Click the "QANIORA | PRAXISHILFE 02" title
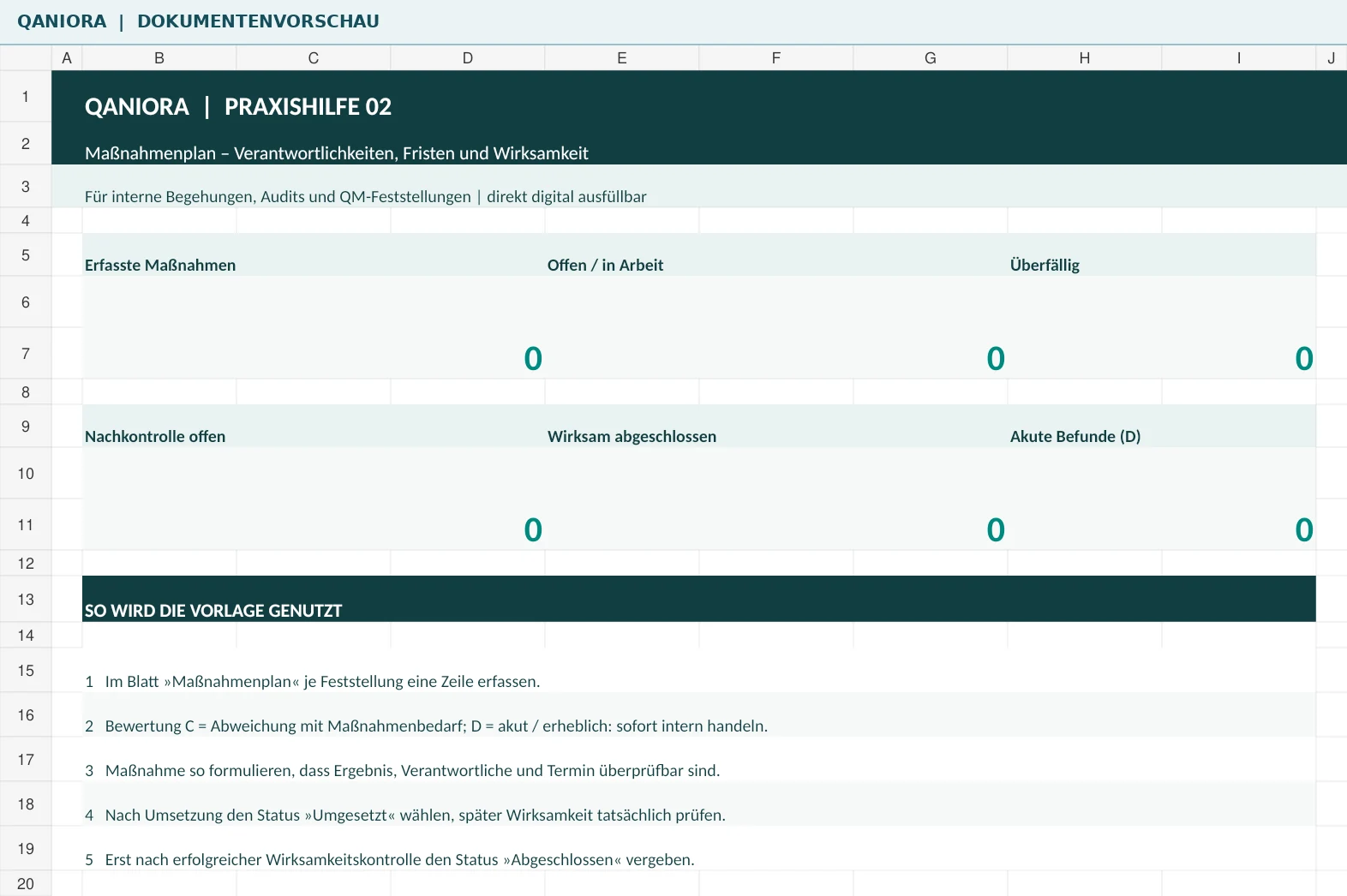1347x896 pixels. pyautogui.click(x=238, y=107)
